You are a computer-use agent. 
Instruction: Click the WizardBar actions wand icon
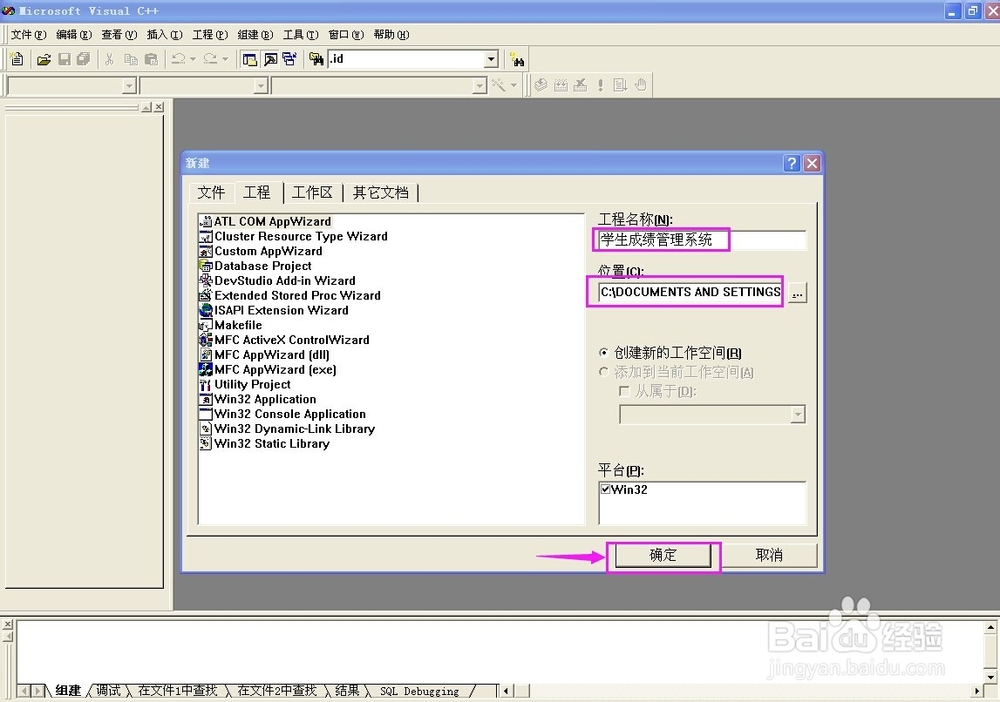pyautogui.click(x=498, y=85)
